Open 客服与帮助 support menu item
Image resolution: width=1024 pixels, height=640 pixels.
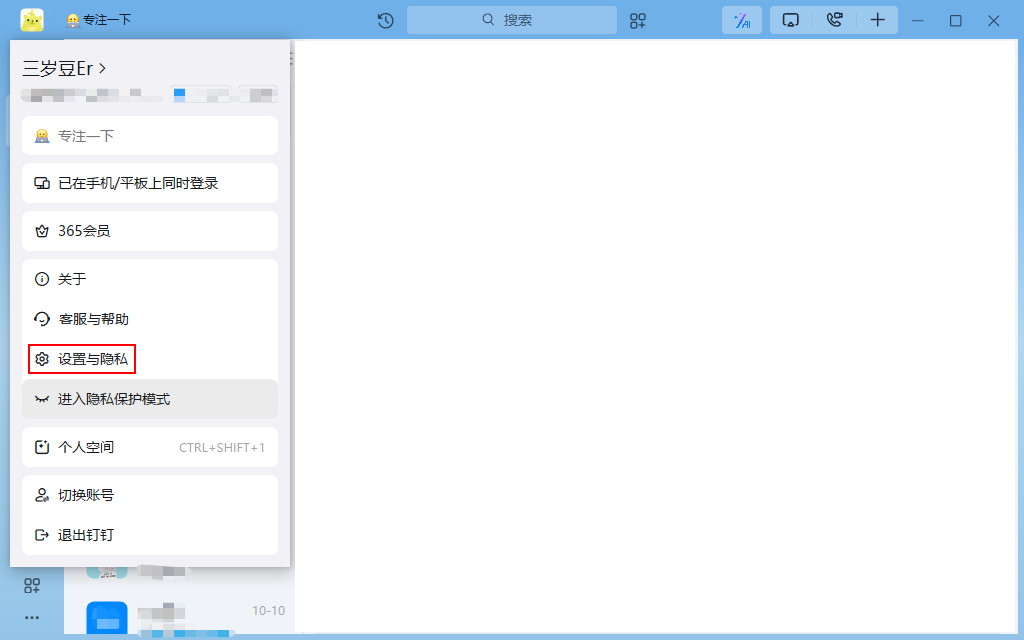coord(150,319)
